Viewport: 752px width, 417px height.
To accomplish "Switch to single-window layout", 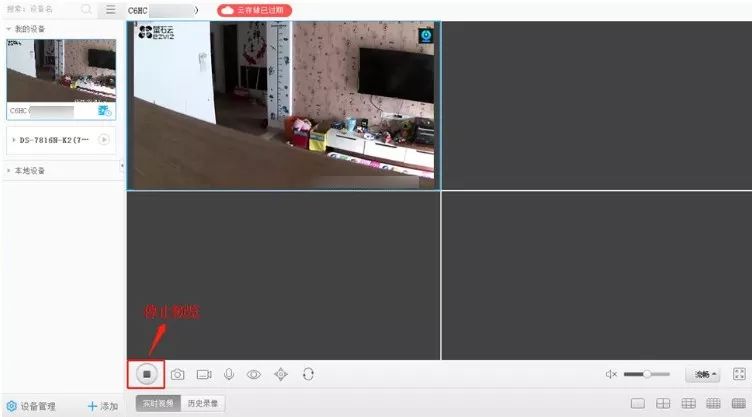I will coord(637,403).
